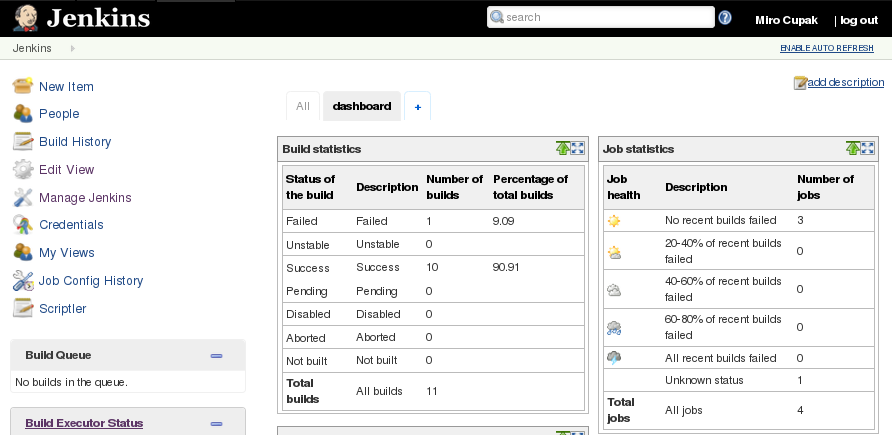892x435 pixels.
Task: Click the add description pencil icon
Action: [800, 83]
